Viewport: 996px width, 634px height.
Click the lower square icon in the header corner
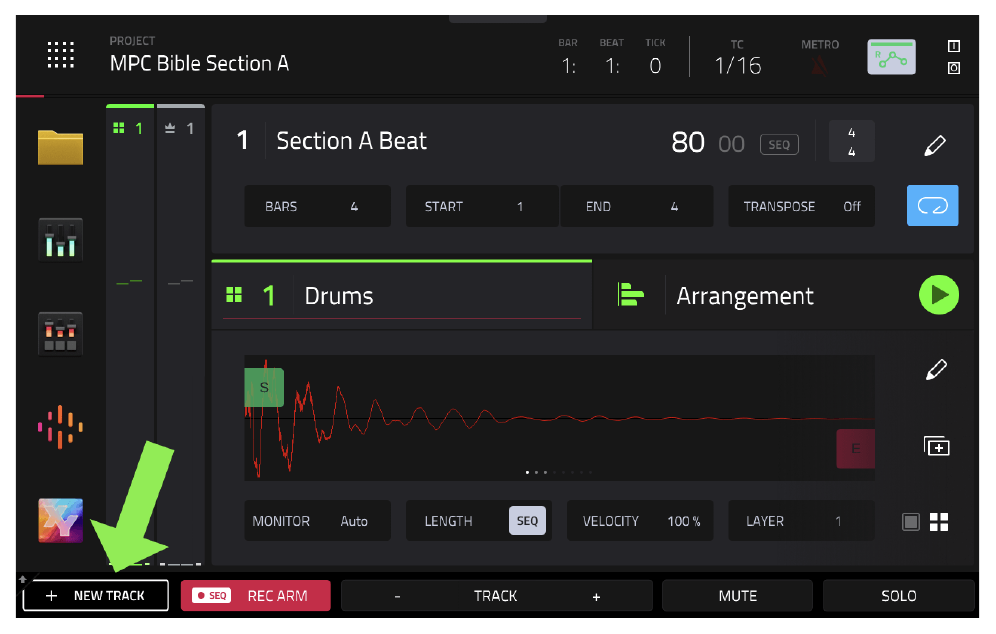tap(953, 68)
